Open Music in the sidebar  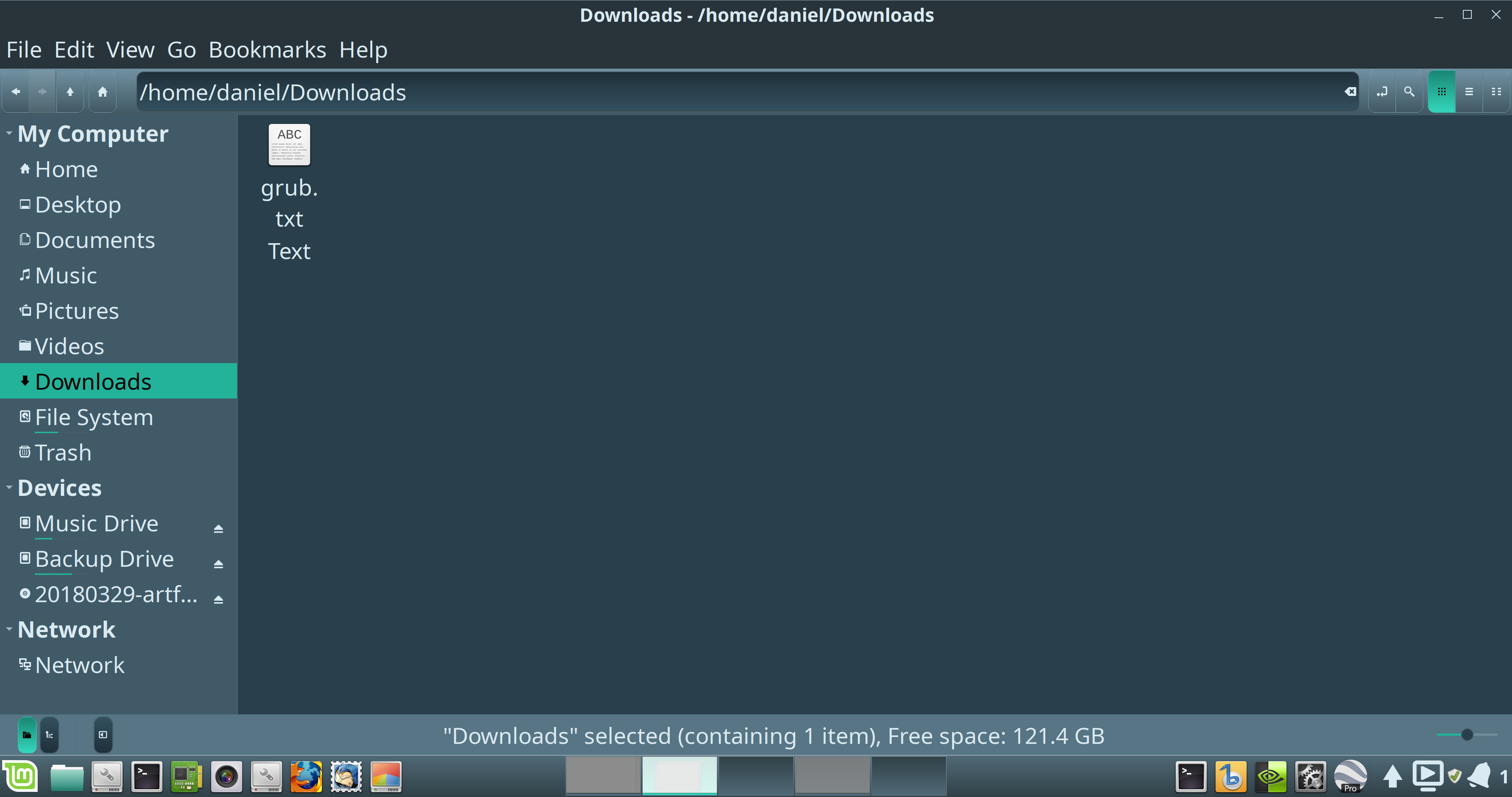[118, 275]
